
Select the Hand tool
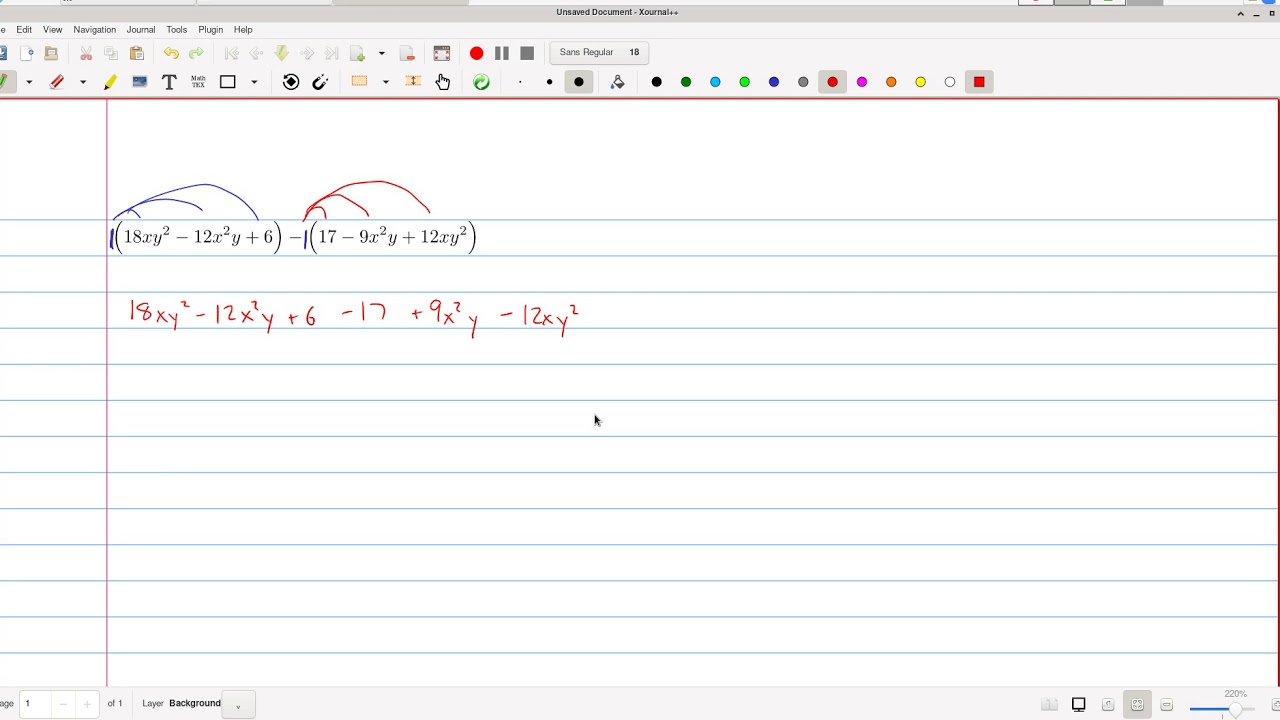[443, 82]
